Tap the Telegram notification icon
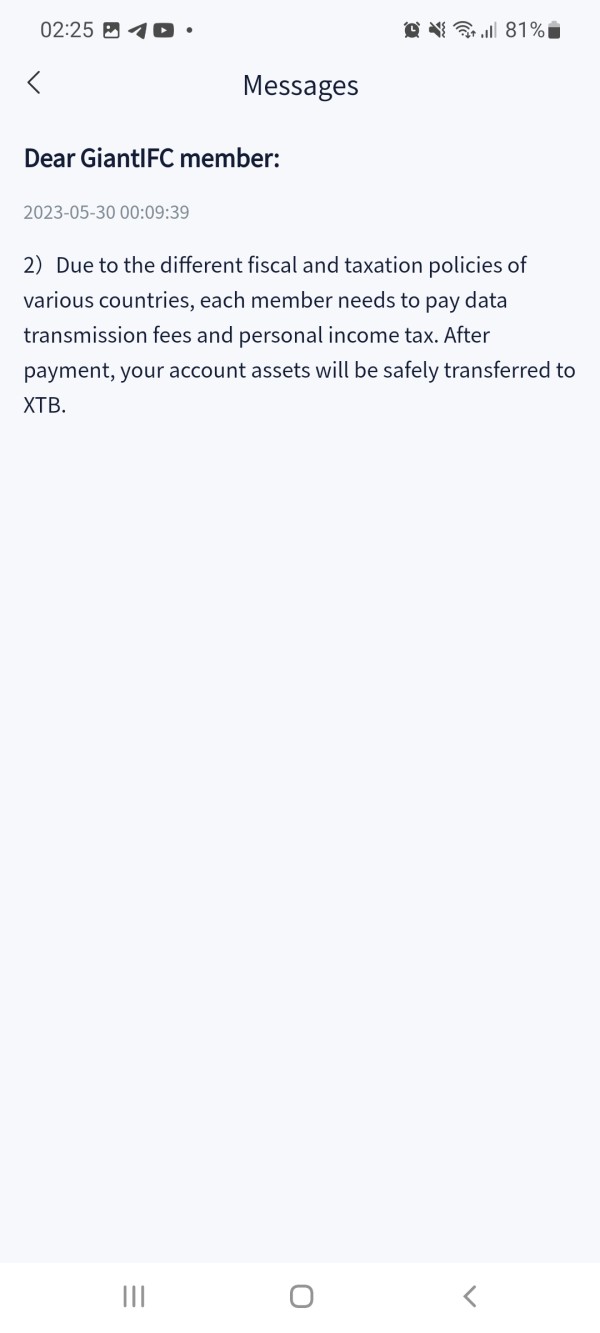This screenshot has width=600, height=1333. [137, 31]
